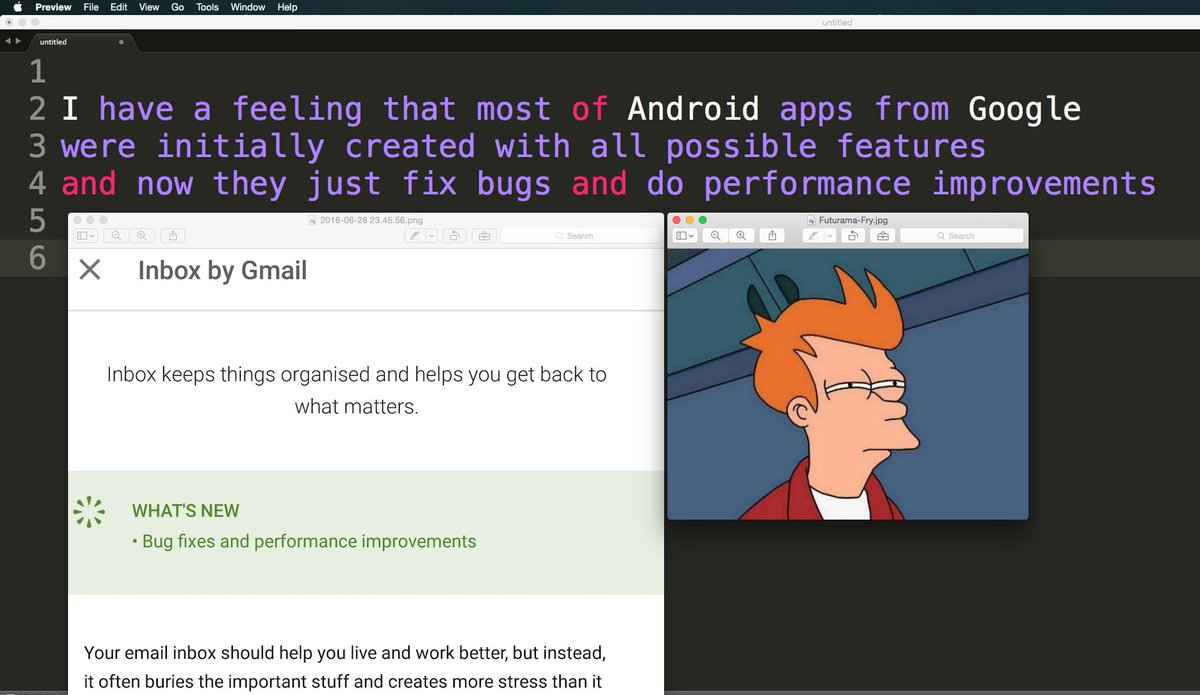Close the untitled tab via its dot

point(121,42)
